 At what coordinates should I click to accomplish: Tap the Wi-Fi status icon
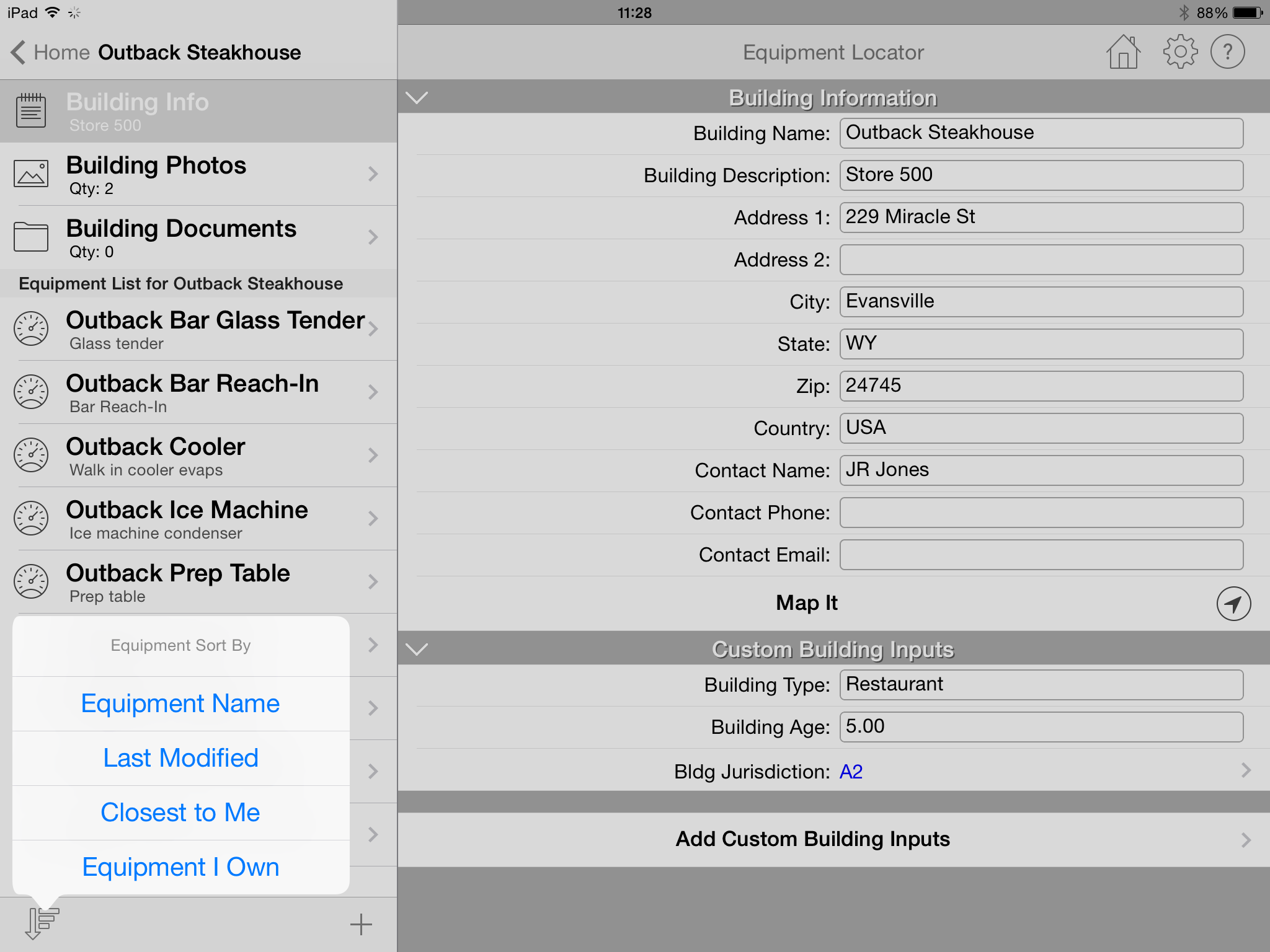click(53, 12)
